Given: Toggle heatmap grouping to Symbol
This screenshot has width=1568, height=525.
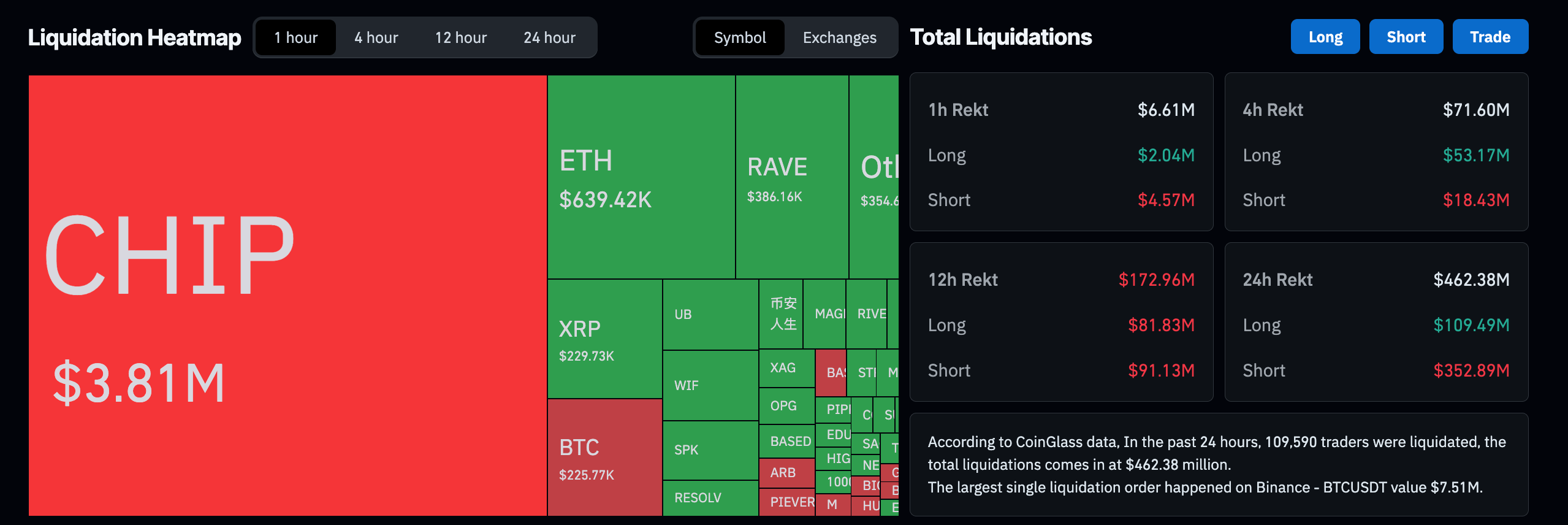Looking at the screenshot, I should point(740,38).
